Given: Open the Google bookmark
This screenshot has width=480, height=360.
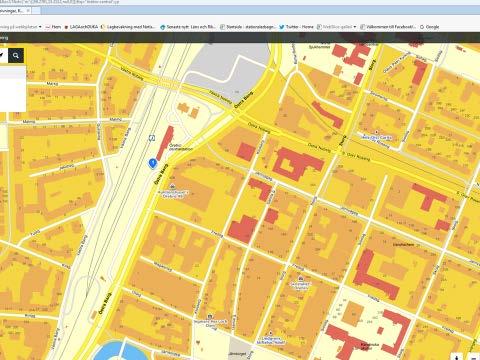Looking at the screenshot, I should point(429,27).
